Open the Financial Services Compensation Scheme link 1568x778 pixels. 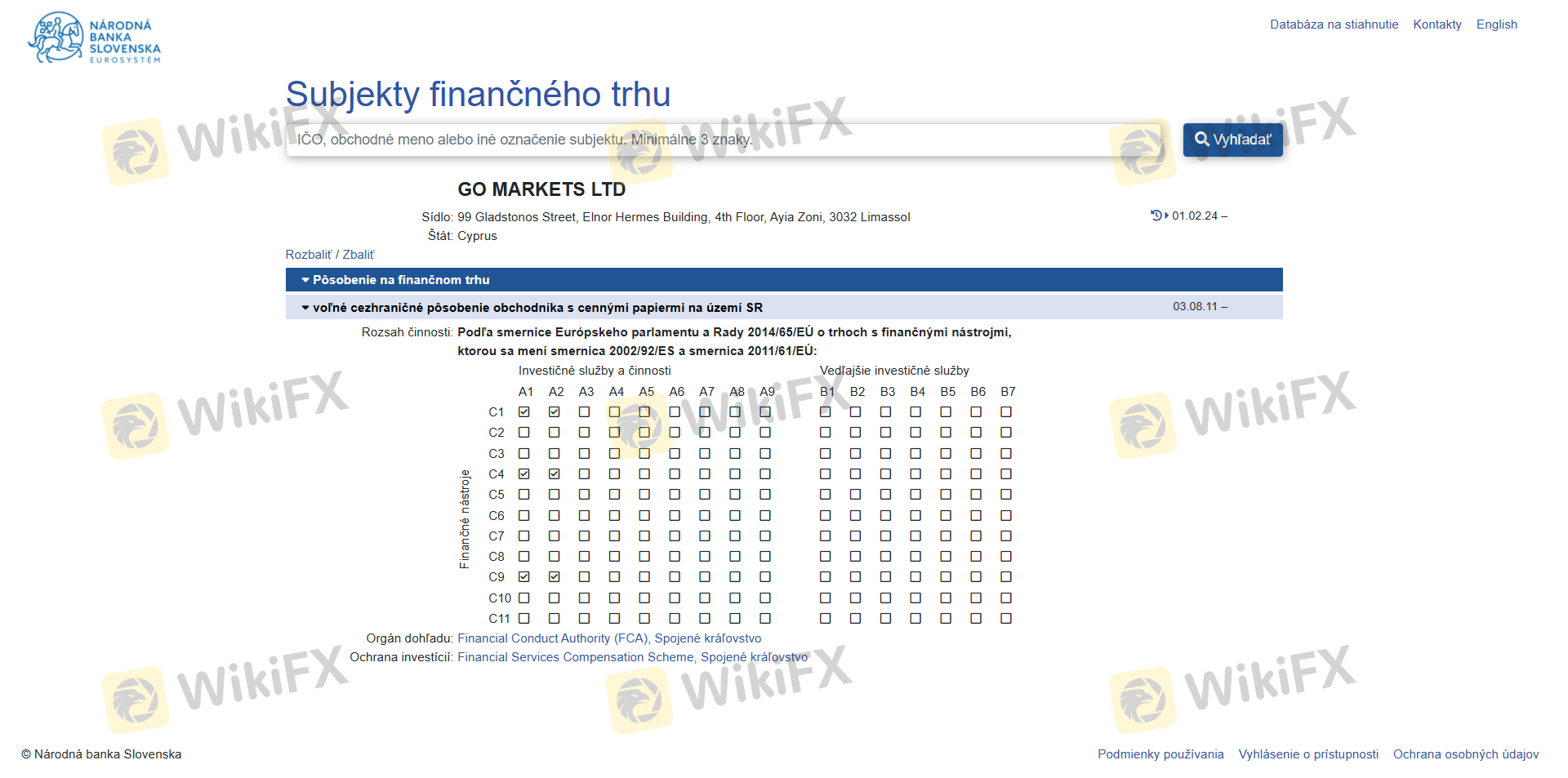[x=576, y=657]
